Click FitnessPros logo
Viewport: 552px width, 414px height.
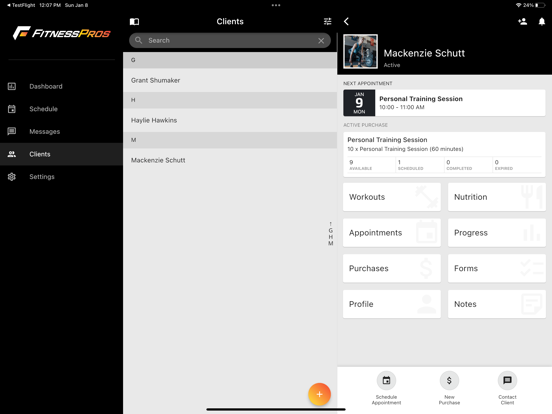(62, 33)
